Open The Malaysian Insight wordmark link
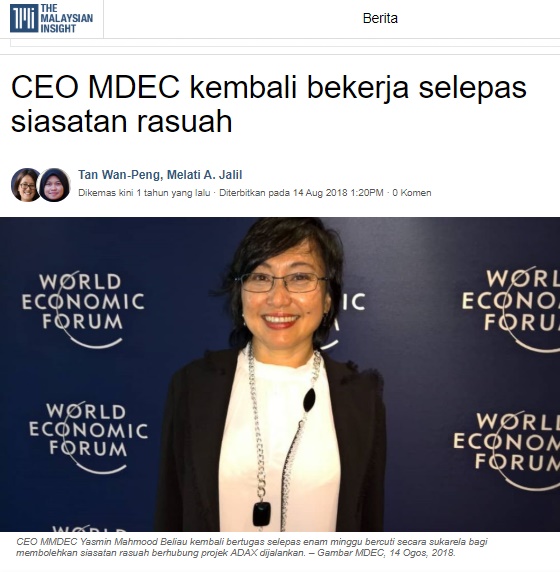Image resolution: width=560 pixels, height=572 pixels. point(66,18)
